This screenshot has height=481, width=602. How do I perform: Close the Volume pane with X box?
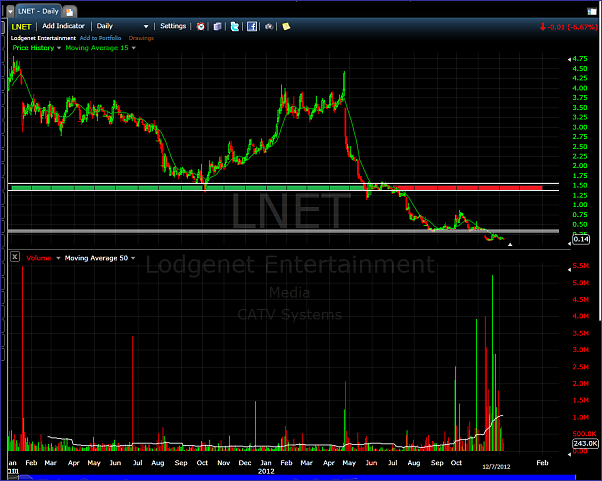coord(15,257)
